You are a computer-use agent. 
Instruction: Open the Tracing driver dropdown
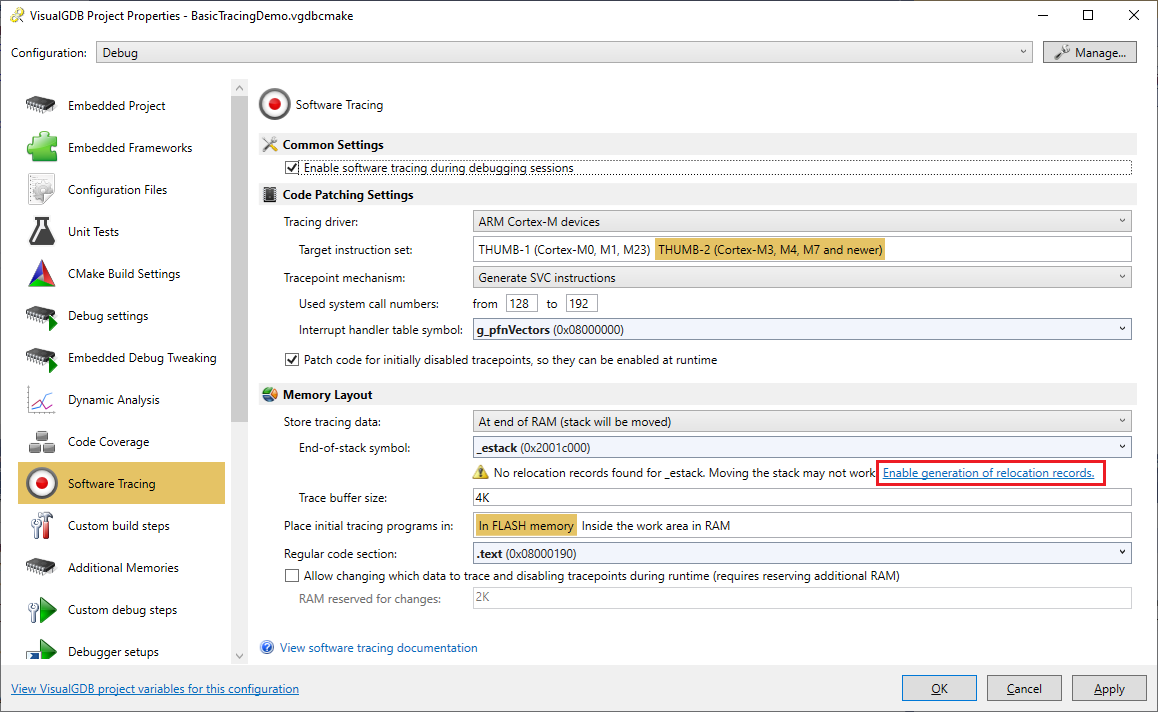[x=802, y=222]
